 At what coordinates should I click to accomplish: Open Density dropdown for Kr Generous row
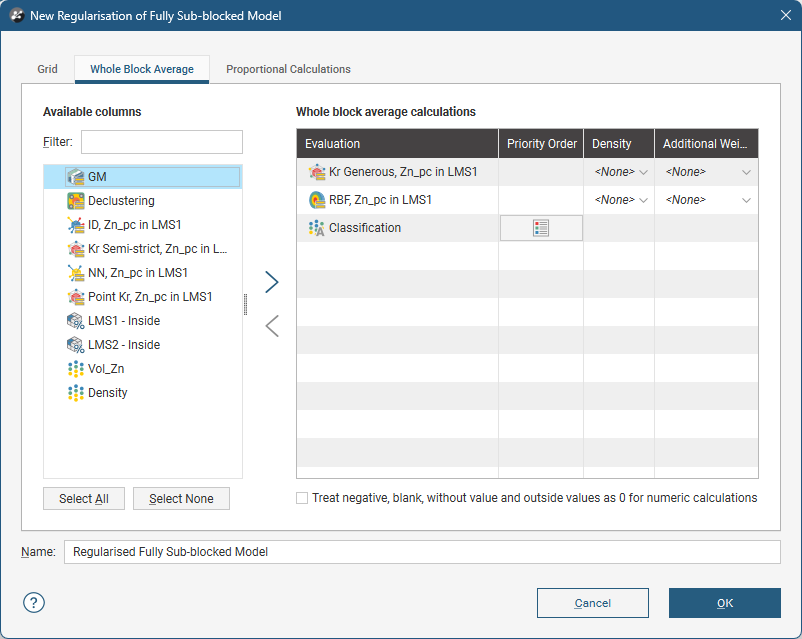[621, 172]
